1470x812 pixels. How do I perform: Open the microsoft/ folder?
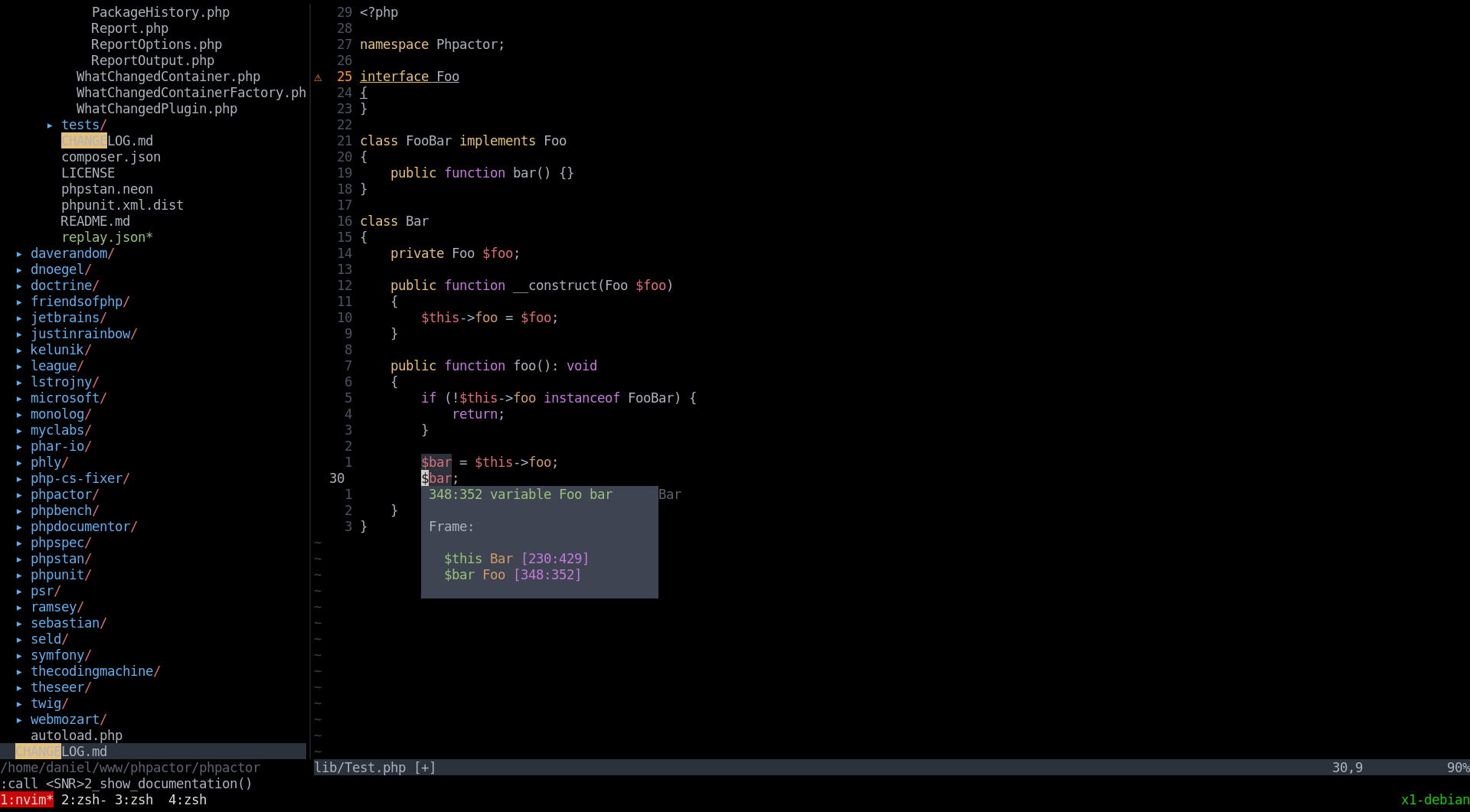click(69, 398)
